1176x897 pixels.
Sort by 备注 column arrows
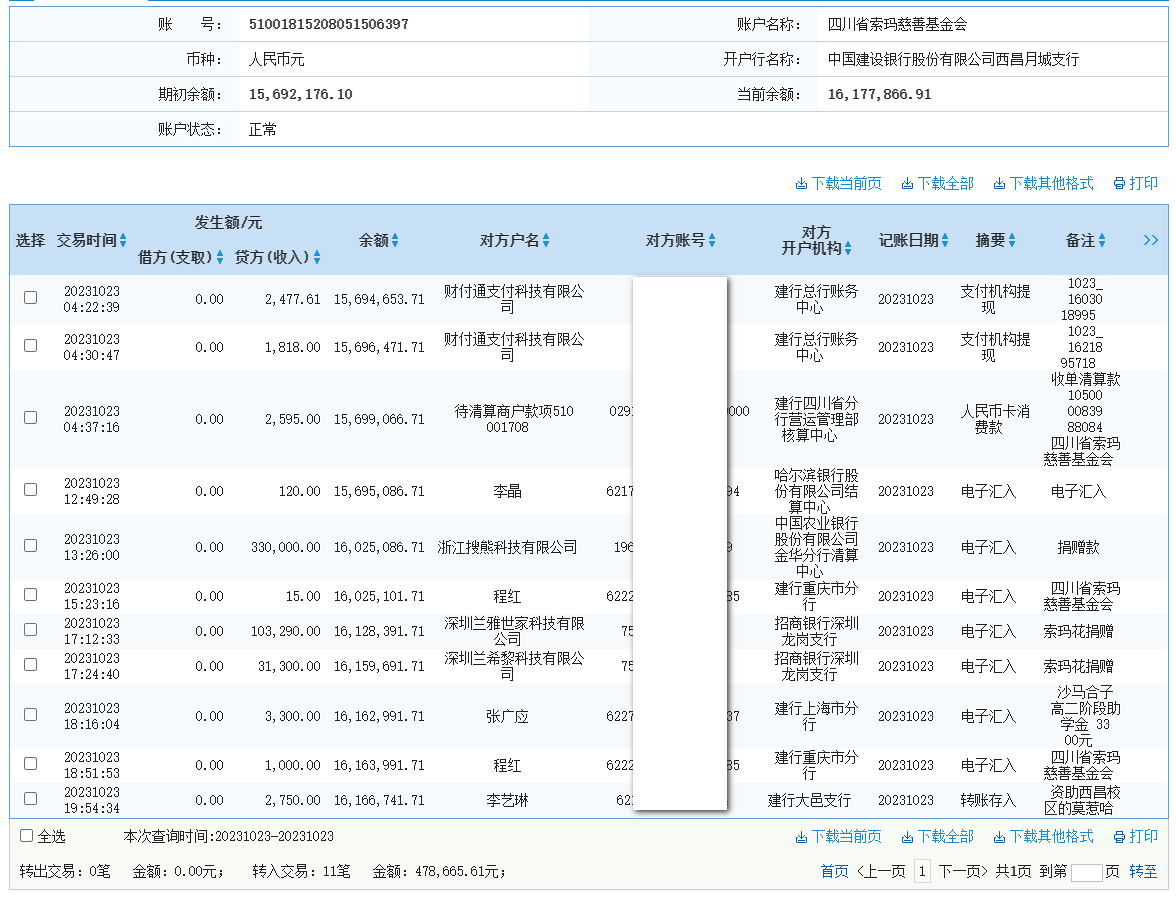[x=1102, y=240]
